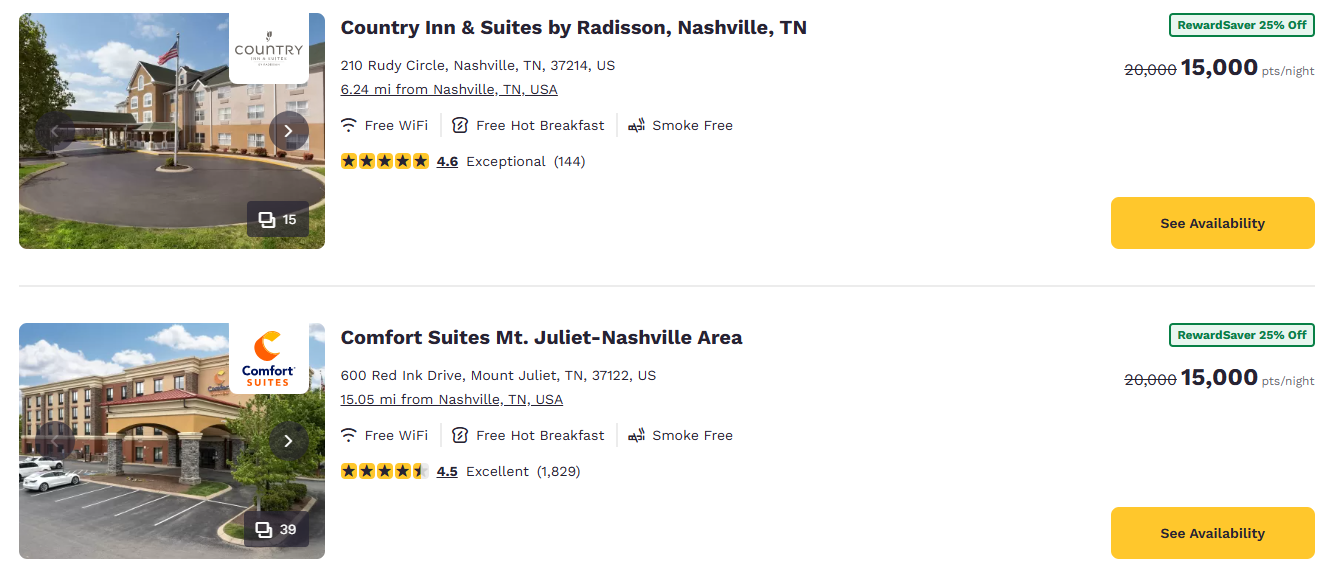The width and height of the screenshot is (1344, 574).
Task: See availability for Country Inn & Suites
Action: (1212, 223)
